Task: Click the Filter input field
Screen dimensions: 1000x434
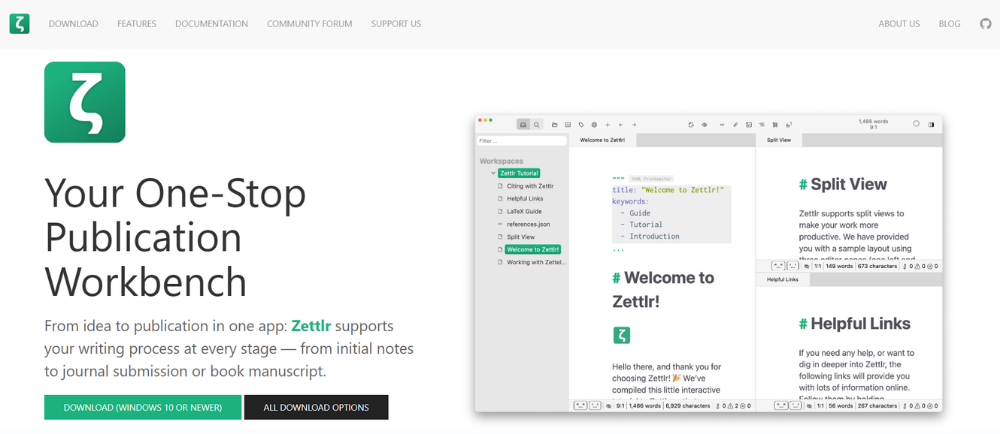Action: click(x=522, y=141)
